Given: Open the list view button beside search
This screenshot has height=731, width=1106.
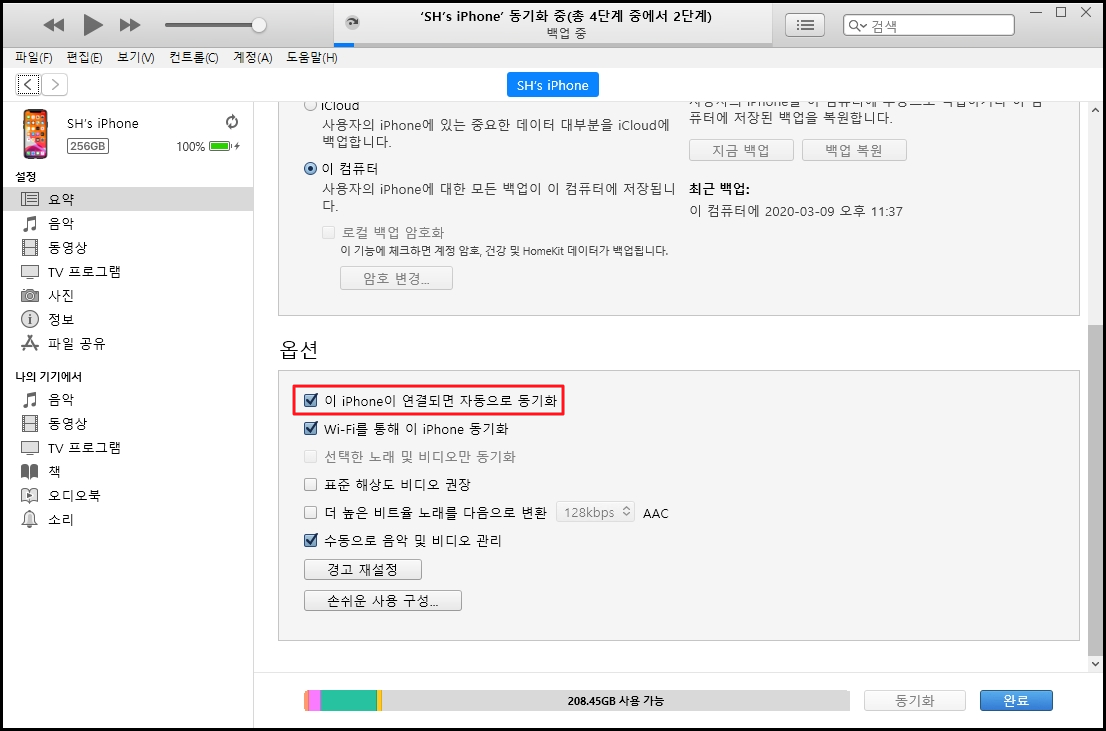Looking at the screenshot, I should point(805,25).
